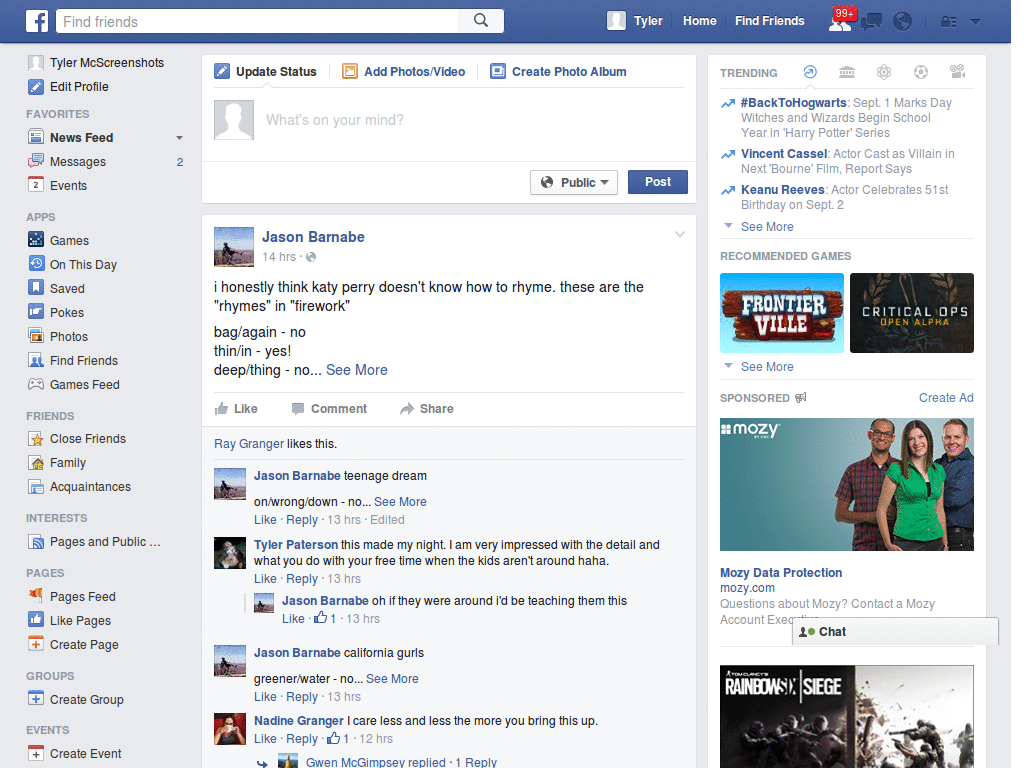This screenshot has height=768, width=1024.
Task: Select Politics trending icon
Action: 847,72
